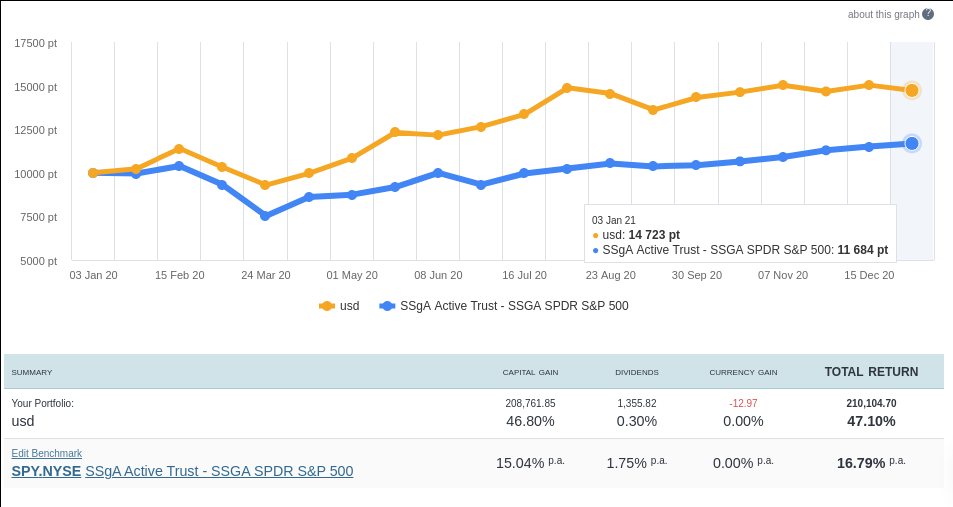
Task: Click the shared starting point at 03 Jan 20
Action: tap(93, 173)
